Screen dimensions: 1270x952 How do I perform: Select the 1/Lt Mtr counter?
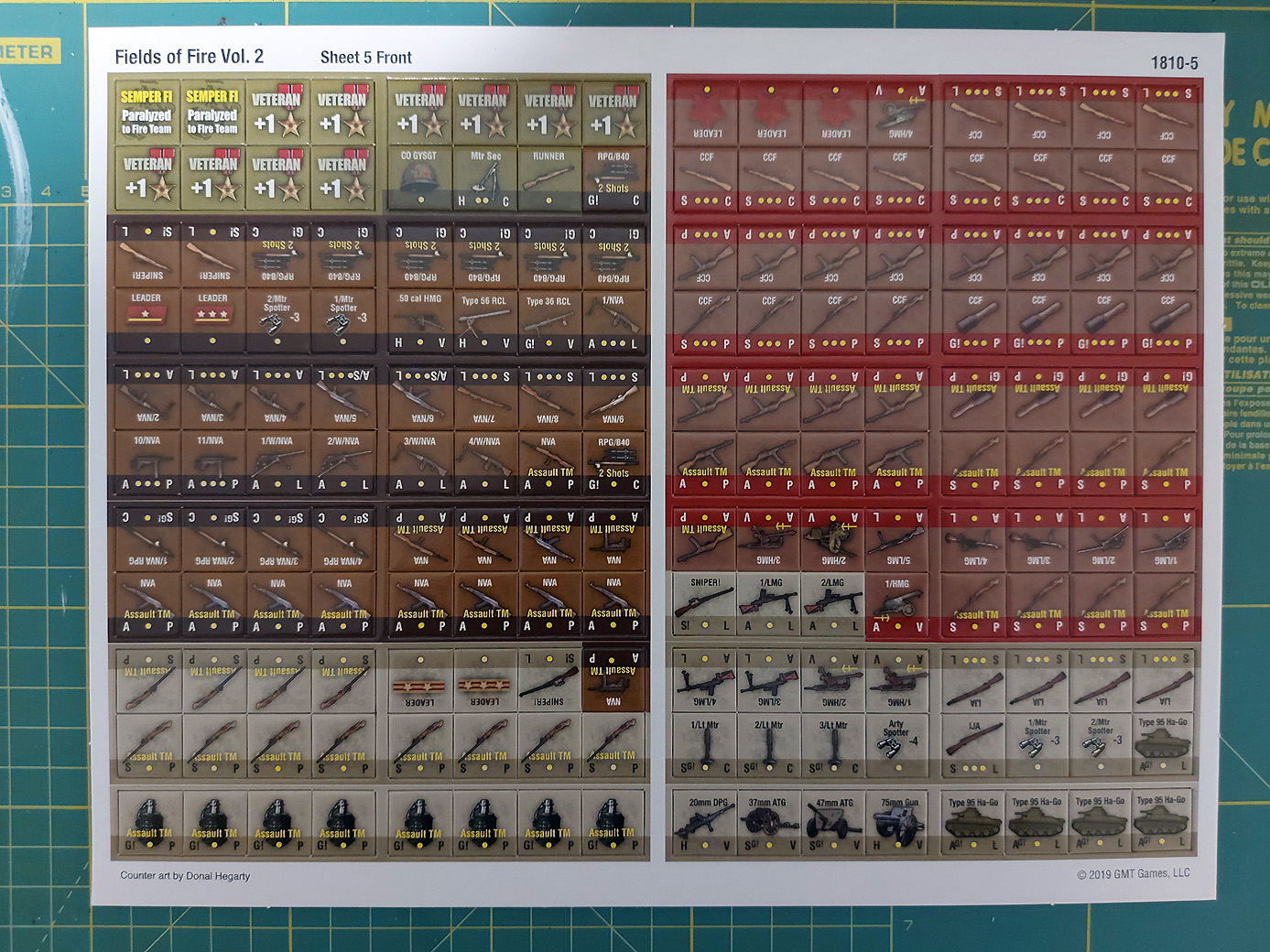[704, 746]
